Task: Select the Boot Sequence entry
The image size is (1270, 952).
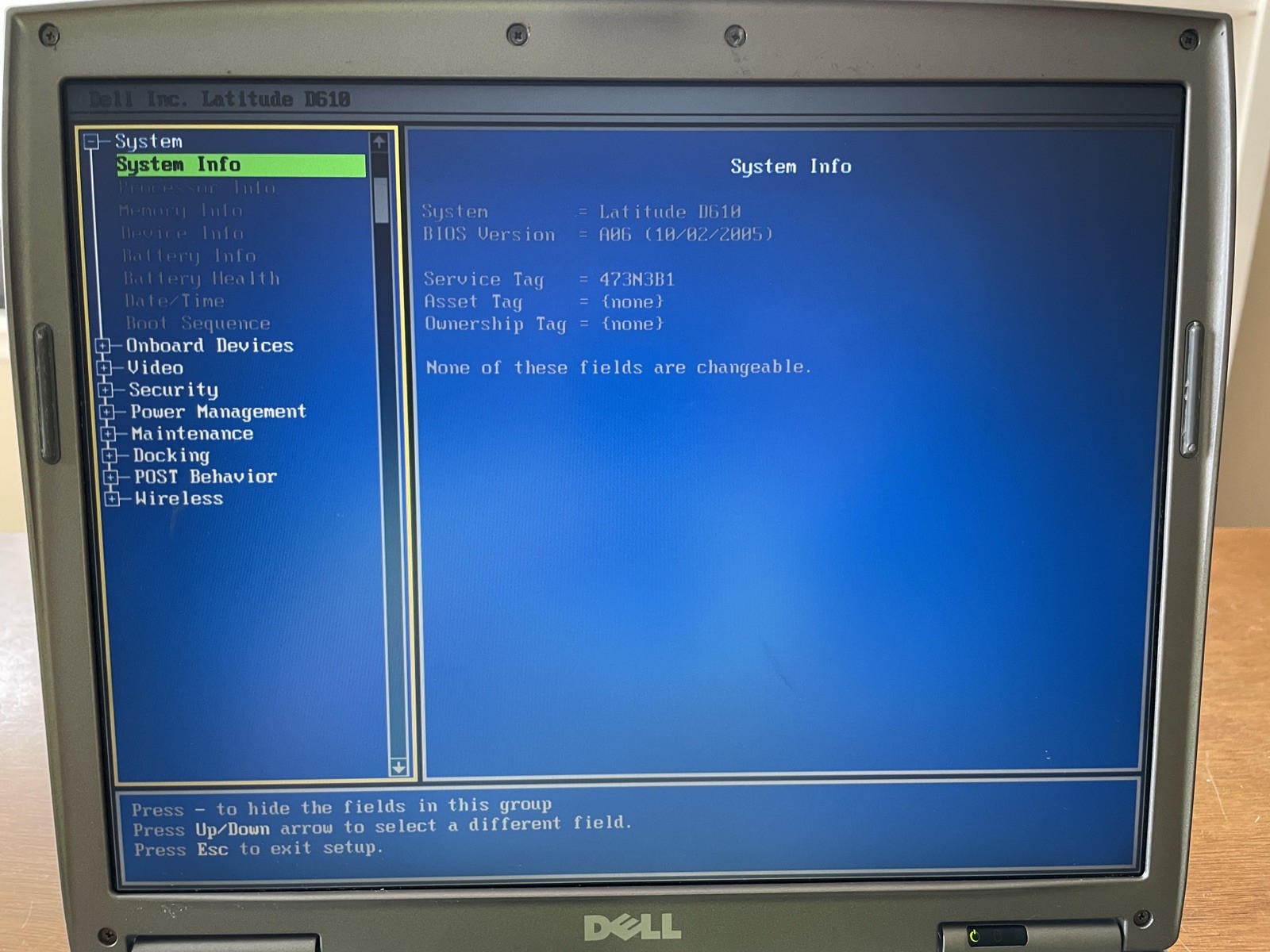Action: (198, 324)
